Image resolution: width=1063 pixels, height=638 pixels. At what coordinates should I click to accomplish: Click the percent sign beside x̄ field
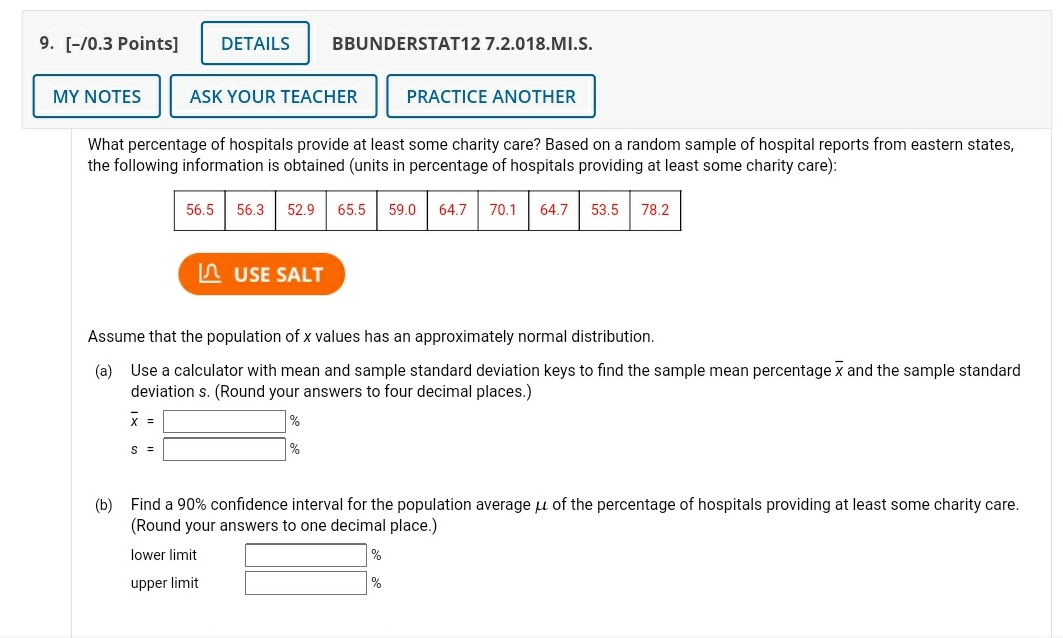[x=293, y=420]
